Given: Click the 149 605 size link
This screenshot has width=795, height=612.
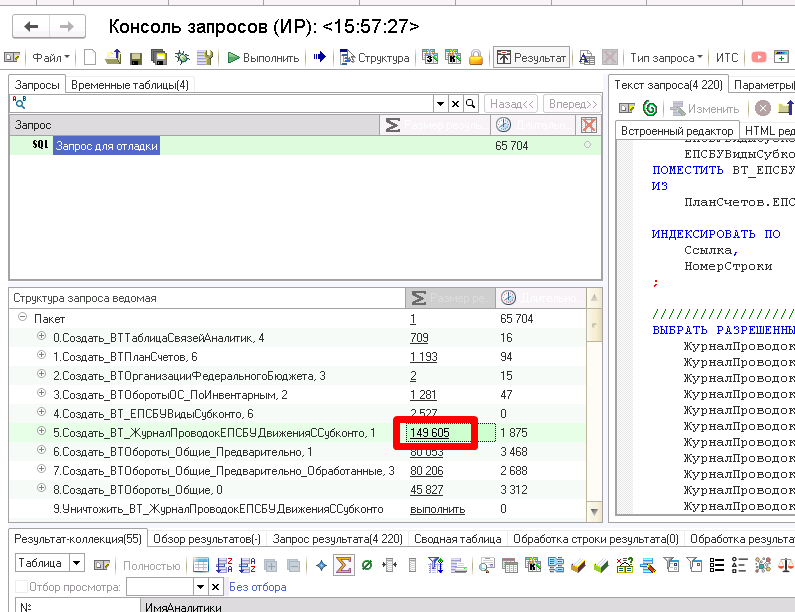Looking at the screenshot, I should click(429, 432).
